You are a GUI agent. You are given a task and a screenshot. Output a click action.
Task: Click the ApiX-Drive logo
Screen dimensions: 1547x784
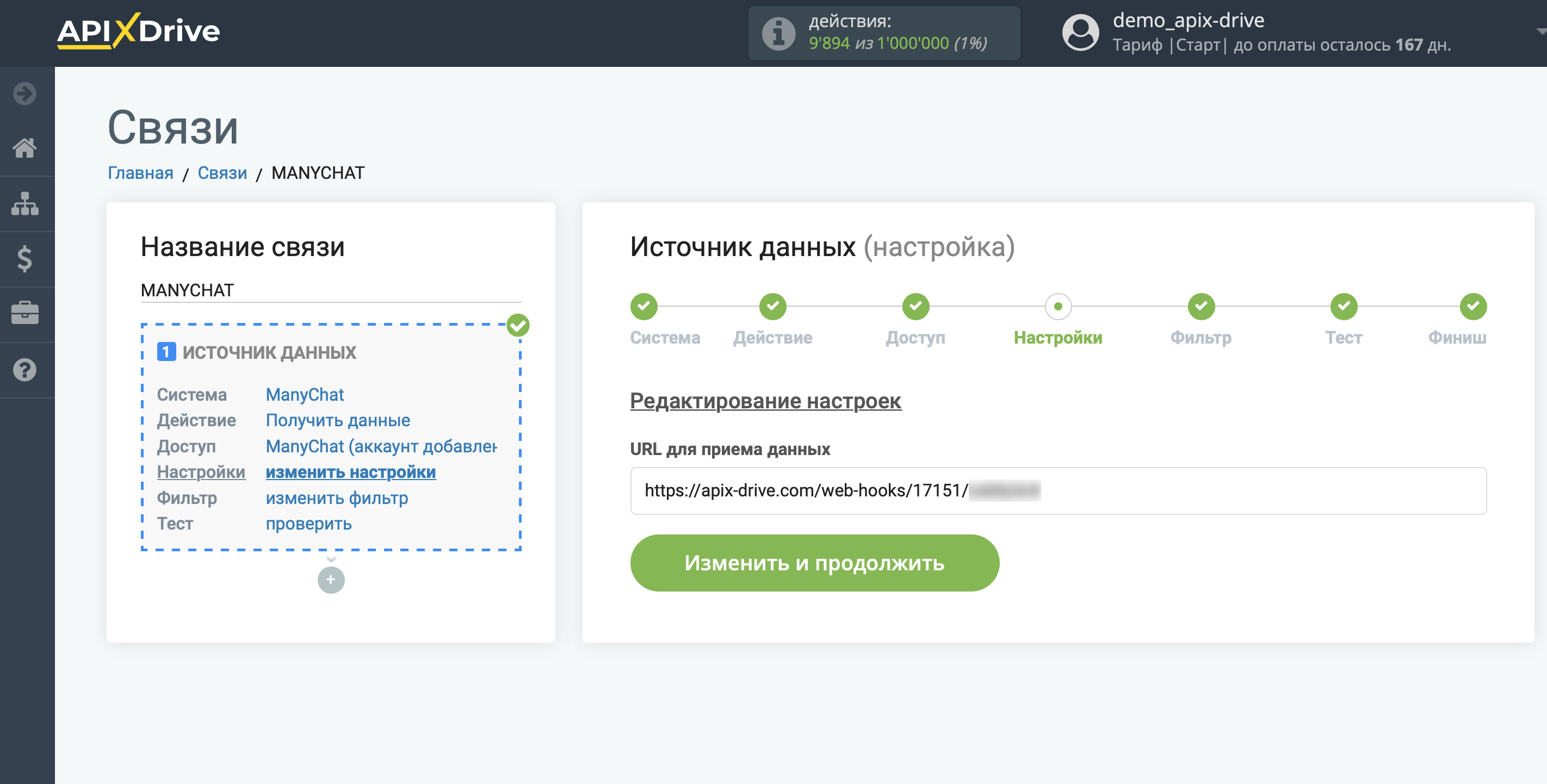click(x=138, y=30)
